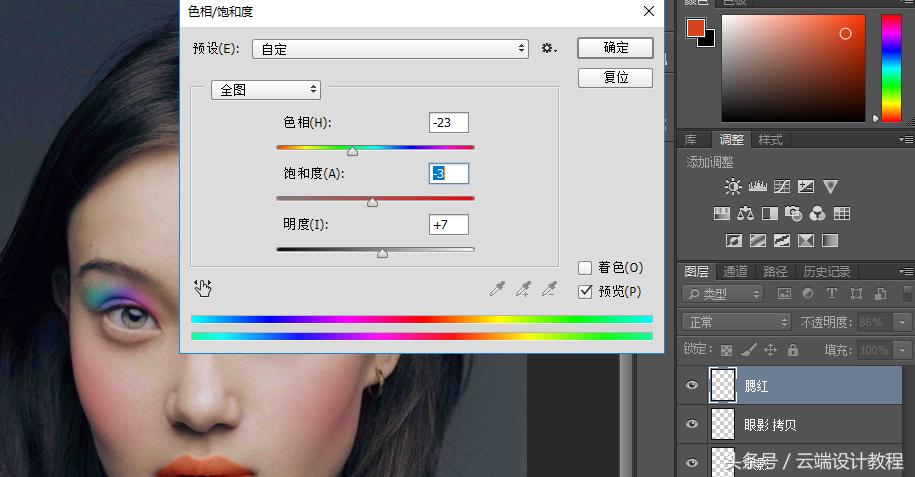915x477 pixels.
Task: Activate the on-image hand adjustment tool
Action: pos(202,288)
